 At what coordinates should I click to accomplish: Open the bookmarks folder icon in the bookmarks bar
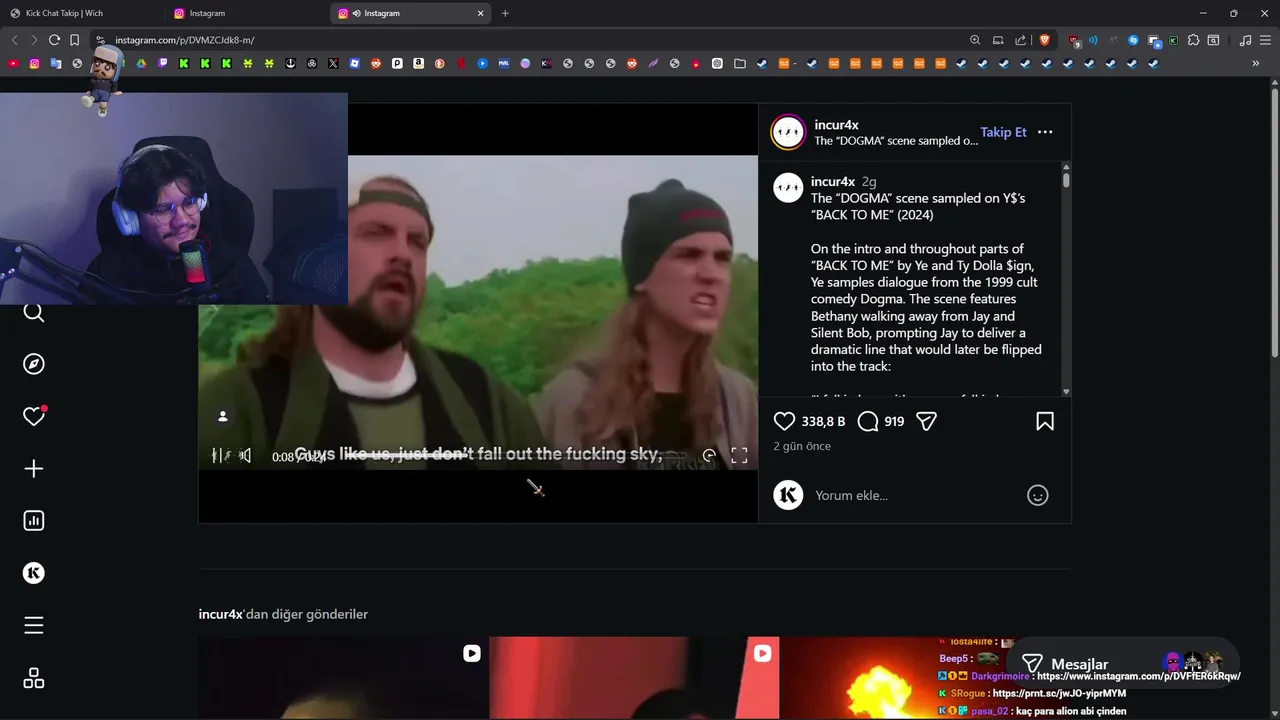pos(739,63)
